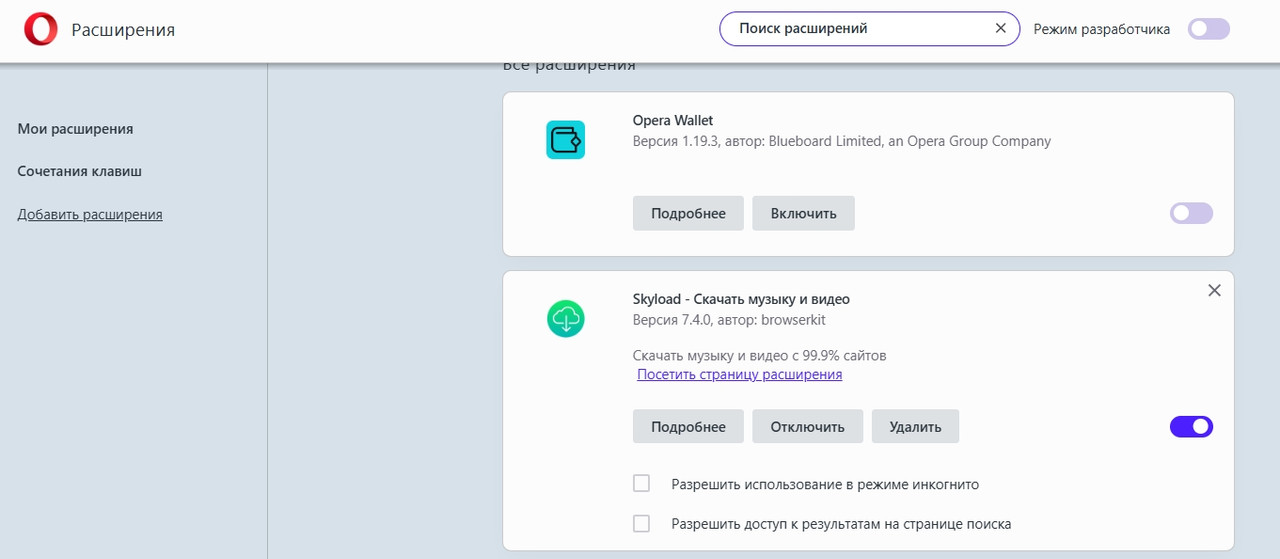Click Отключить for Skyload

(807, 426)
